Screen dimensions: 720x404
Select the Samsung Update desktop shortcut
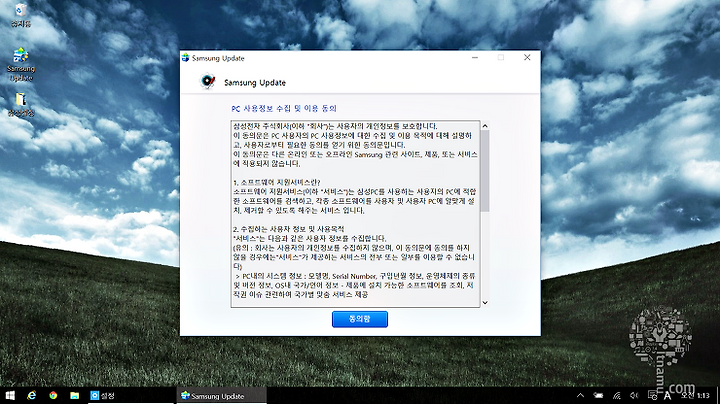[21, 64]
